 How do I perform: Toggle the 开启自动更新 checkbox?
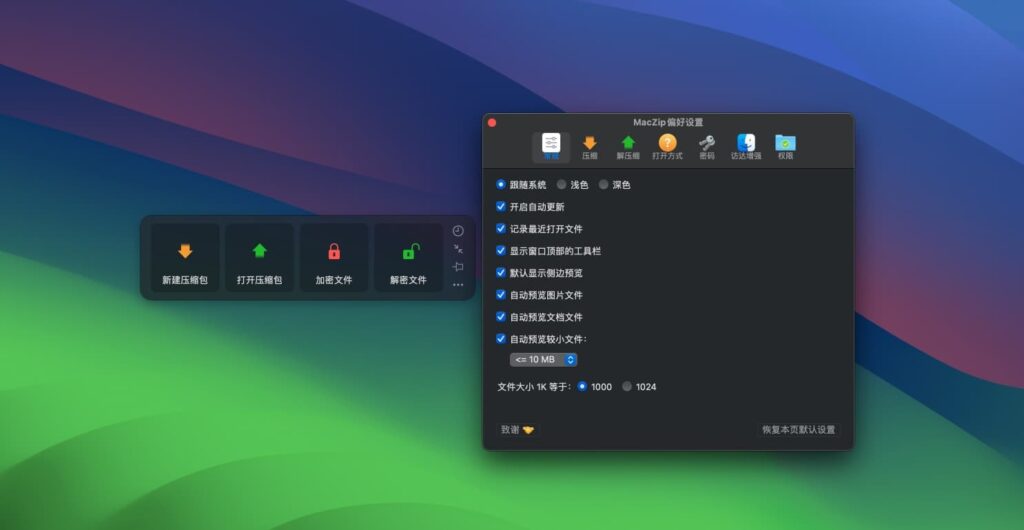[x=501, y=206]
